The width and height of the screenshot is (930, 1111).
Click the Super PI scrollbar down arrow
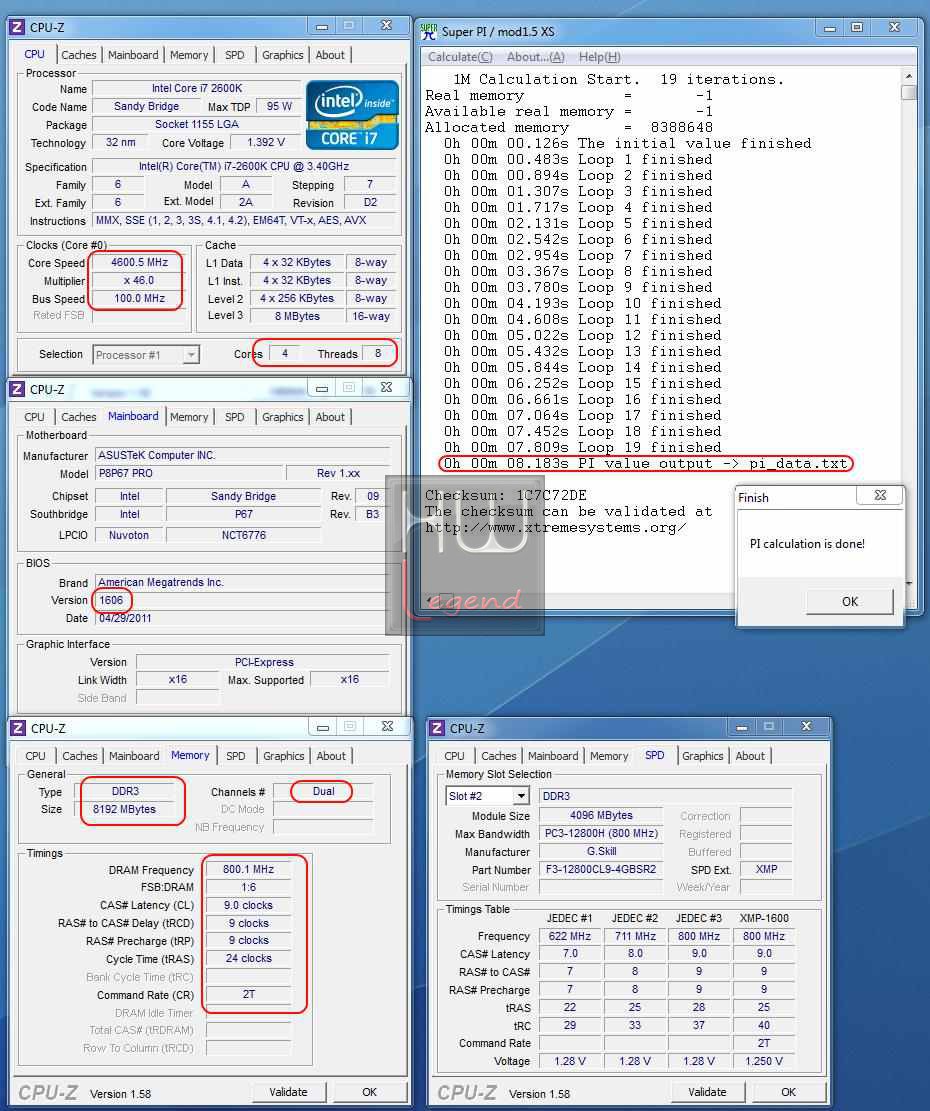tap(909, 583)
